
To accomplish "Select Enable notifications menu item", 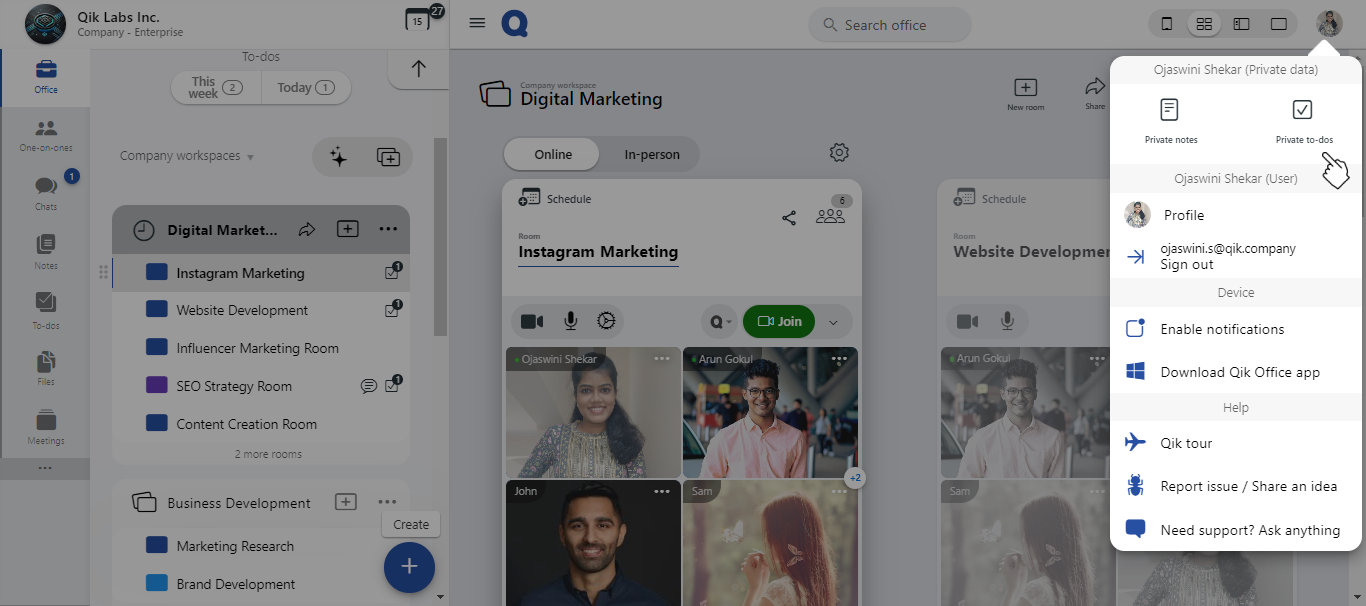I will click(x=1222, y=329).
